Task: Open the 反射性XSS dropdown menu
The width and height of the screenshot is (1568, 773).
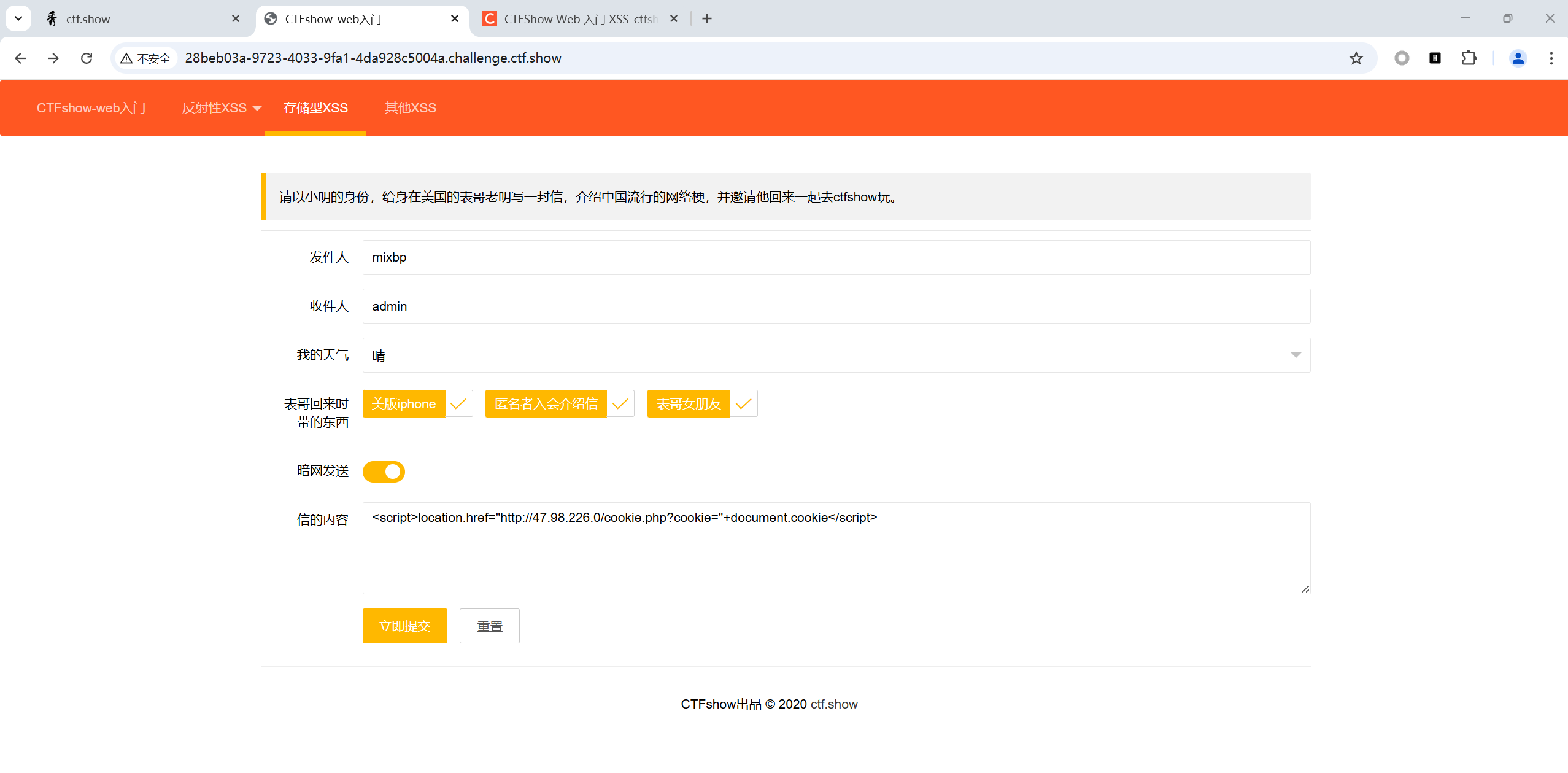Action: point(222,108)
